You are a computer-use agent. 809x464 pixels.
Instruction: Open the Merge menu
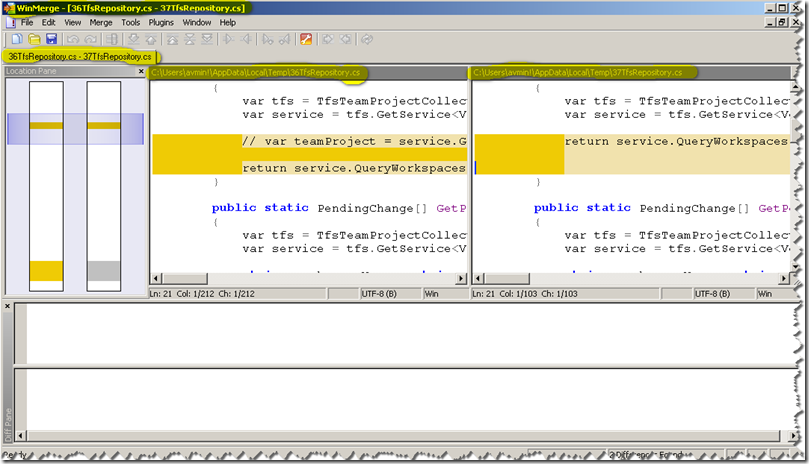(x=101, y=23)
